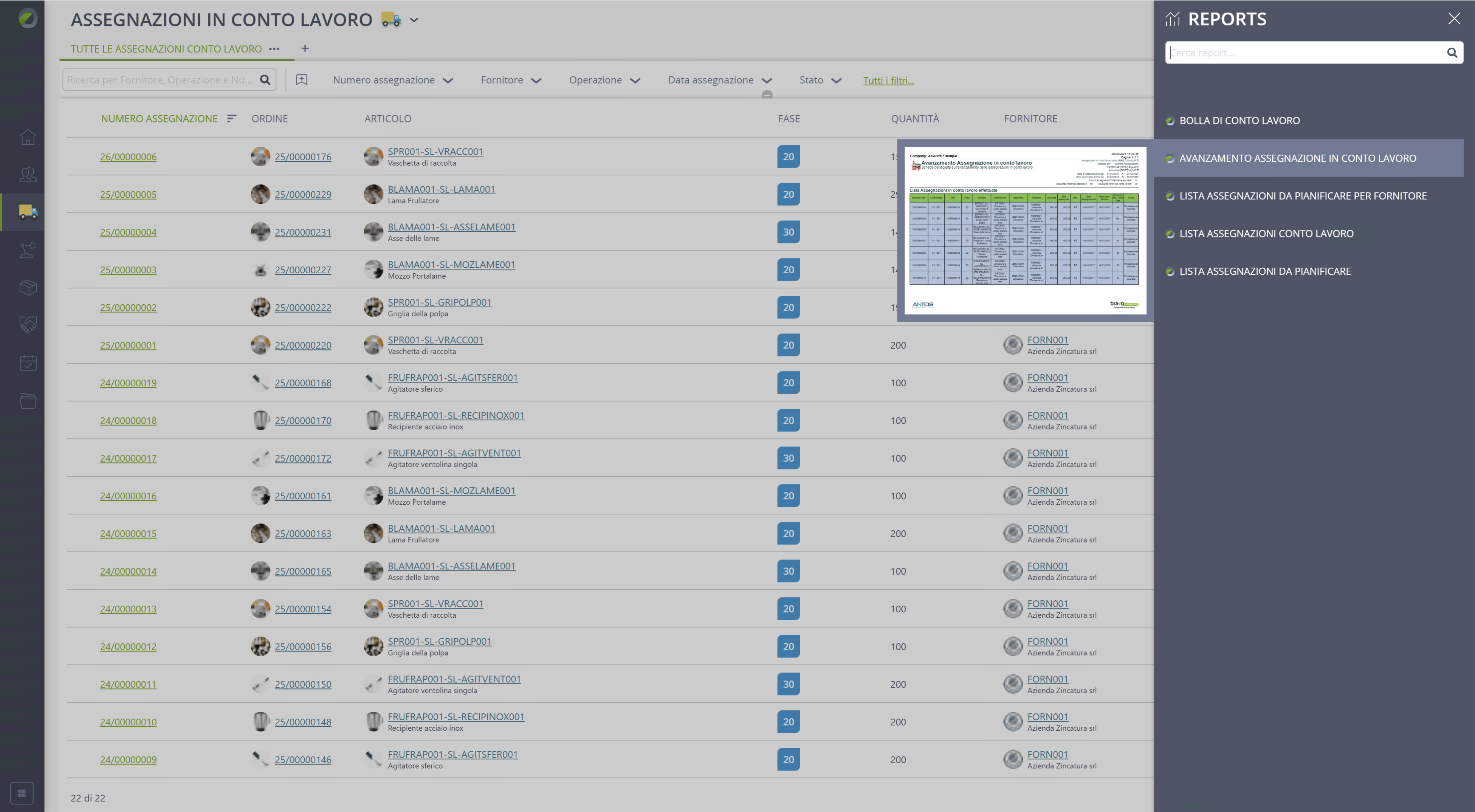Select the truck subcontracting sidebar icon

click(x=28, y=211)
